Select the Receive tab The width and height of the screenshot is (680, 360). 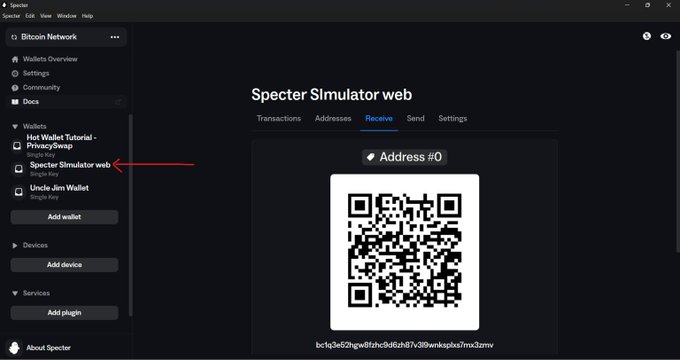tap(379, 118)
